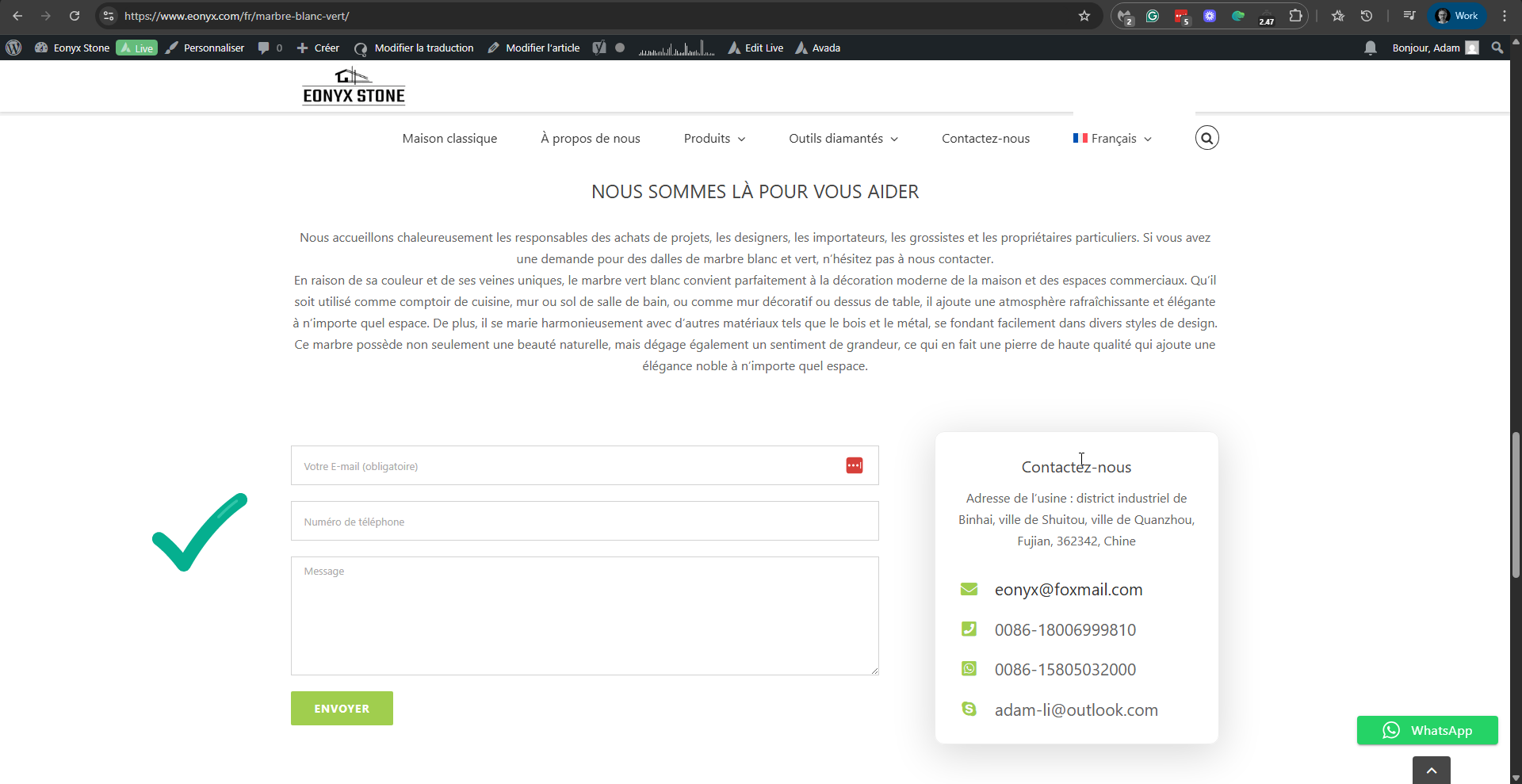Open the Extensions puzzle menu
Viewport: 1522px width, 784px height.
point(1295,16)
